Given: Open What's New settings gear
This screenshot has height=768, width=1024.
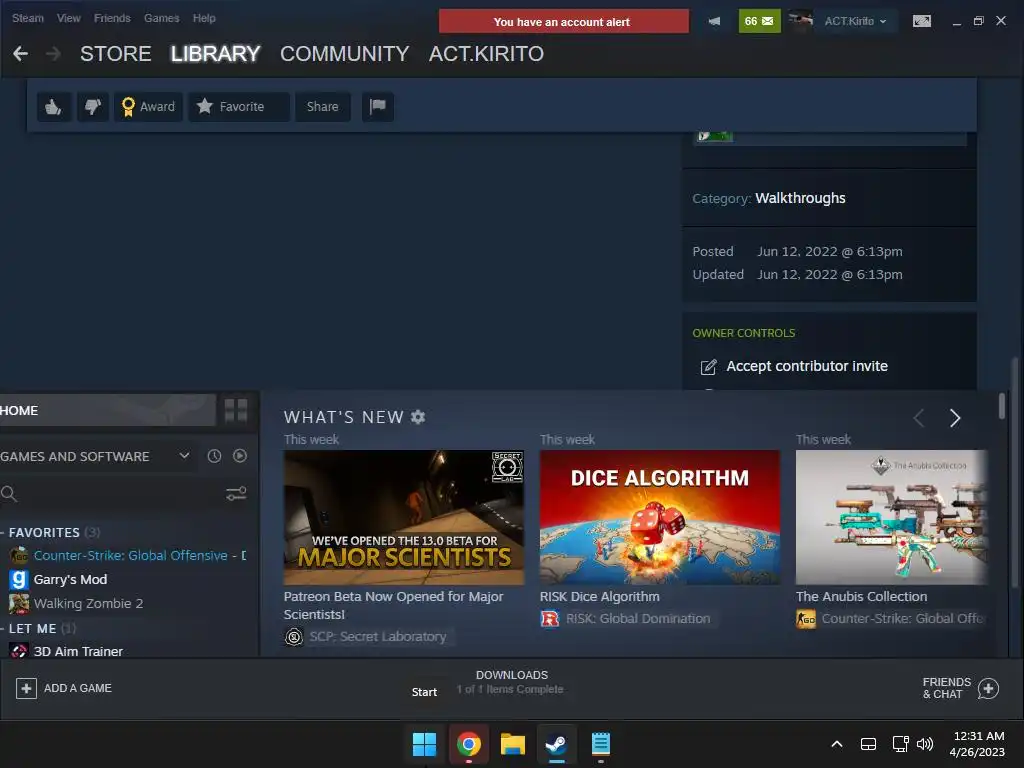Looking at the screenshot, I should [x=418, y=417].
